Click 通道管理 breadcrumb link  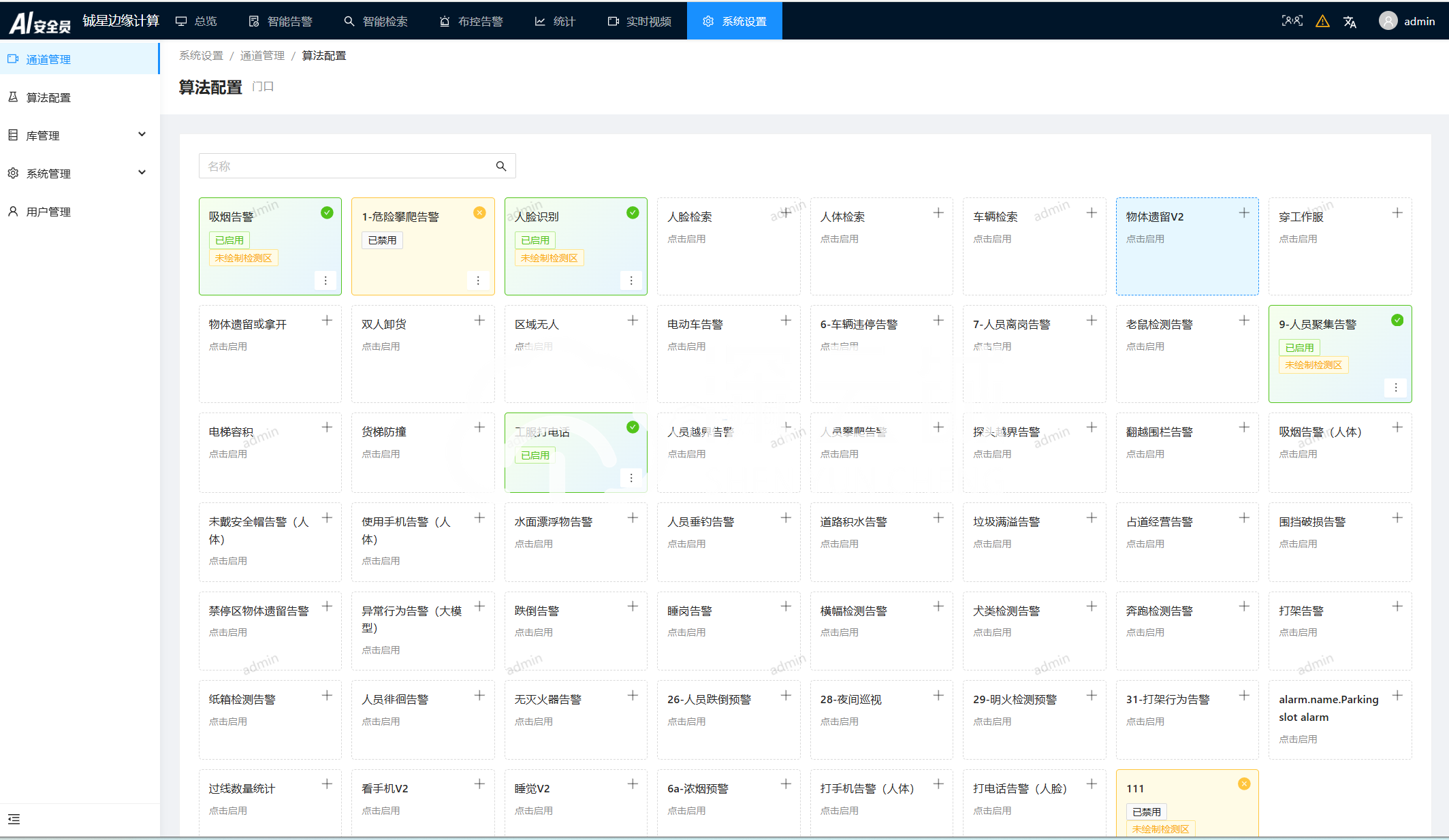[262, 55]
